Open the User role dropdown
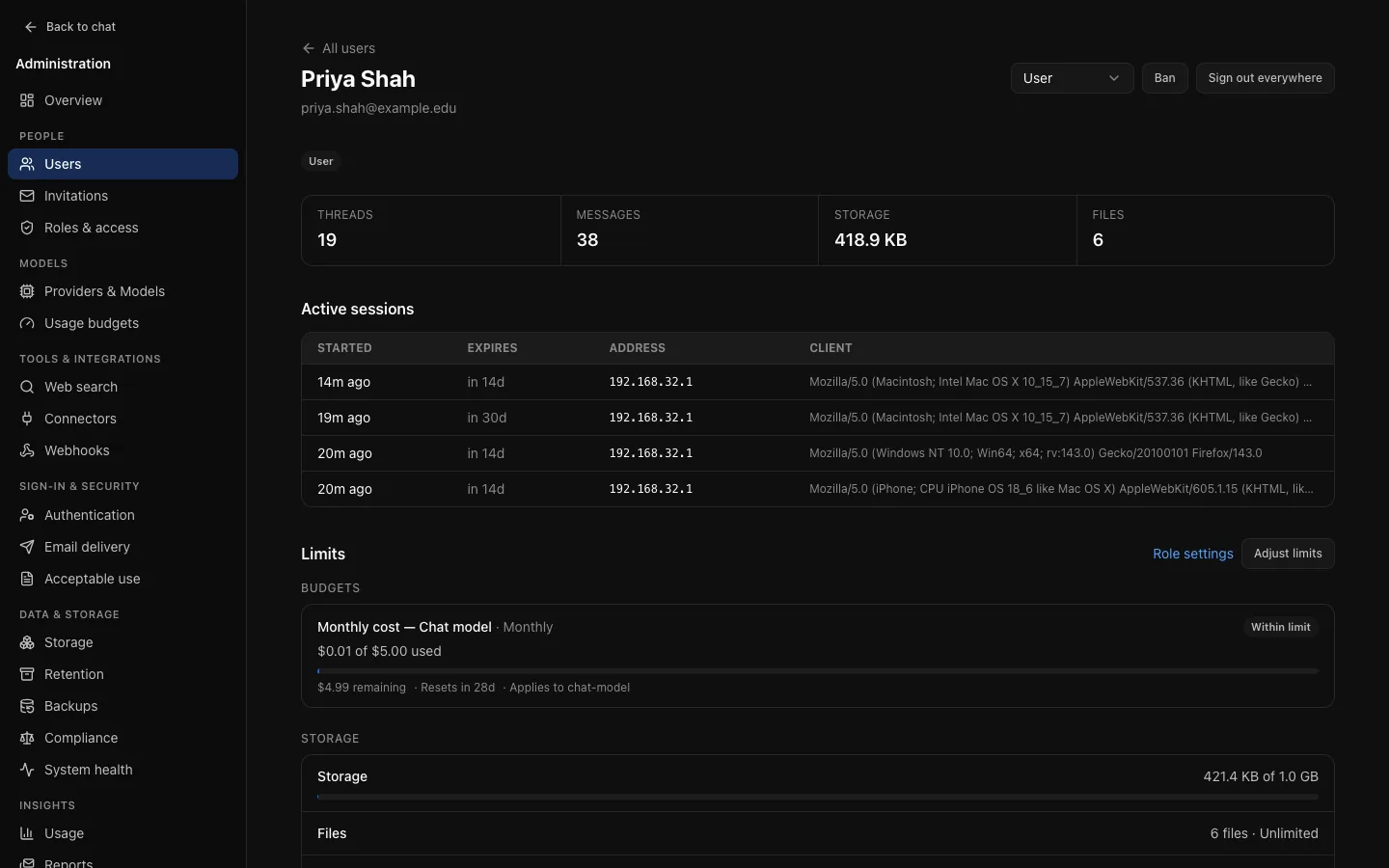The image size is (1389, 868). (x=1072, y=78)
